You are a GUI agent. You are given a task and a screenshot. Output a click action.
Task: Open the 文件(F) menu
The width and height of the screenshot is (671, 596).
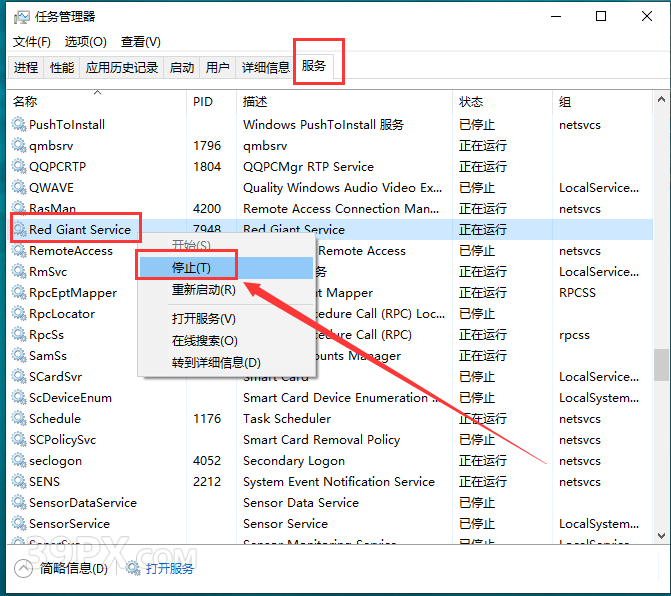32,42
